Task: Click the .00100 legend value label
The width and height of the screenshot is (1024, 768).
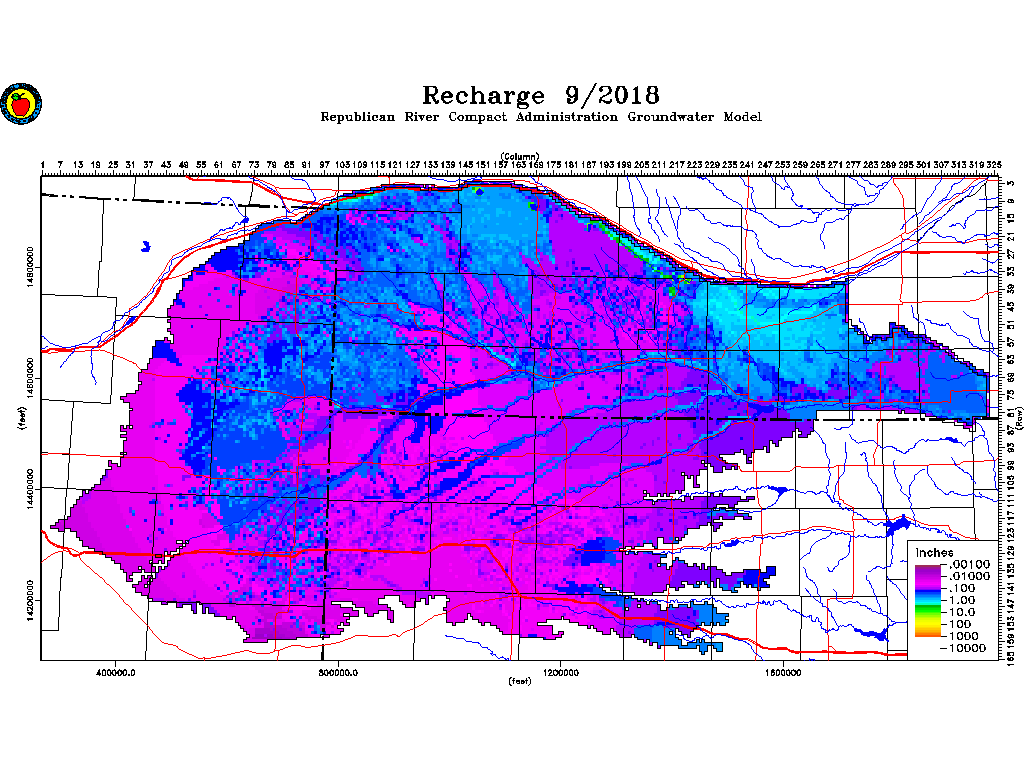Action: pos(967,565)
